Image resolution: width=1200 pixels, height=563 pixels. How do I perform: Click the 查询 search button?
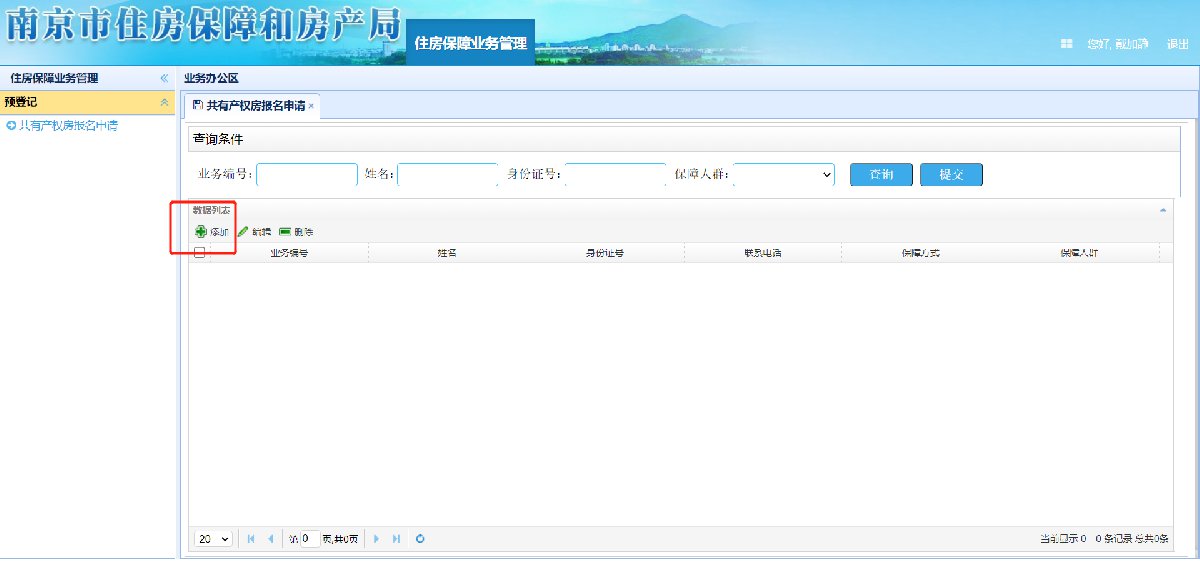(881, 174)
